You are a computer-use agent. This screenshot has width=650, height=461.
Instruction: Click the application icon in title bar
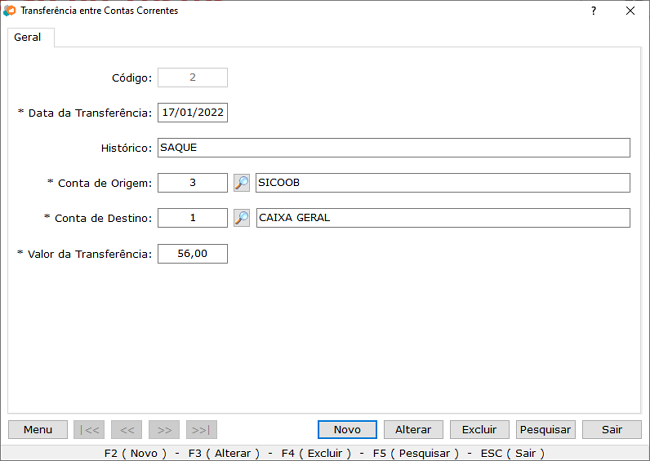pos(10,11)
